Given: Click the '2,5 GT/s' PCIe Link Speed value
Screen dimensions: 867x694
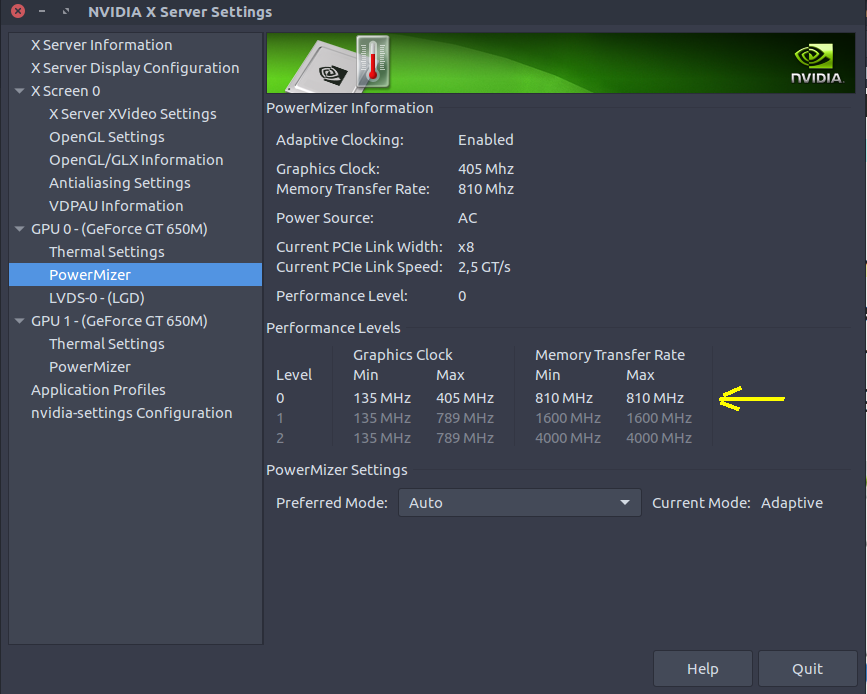Looking at the screenshot, I should tap(484, 267).
